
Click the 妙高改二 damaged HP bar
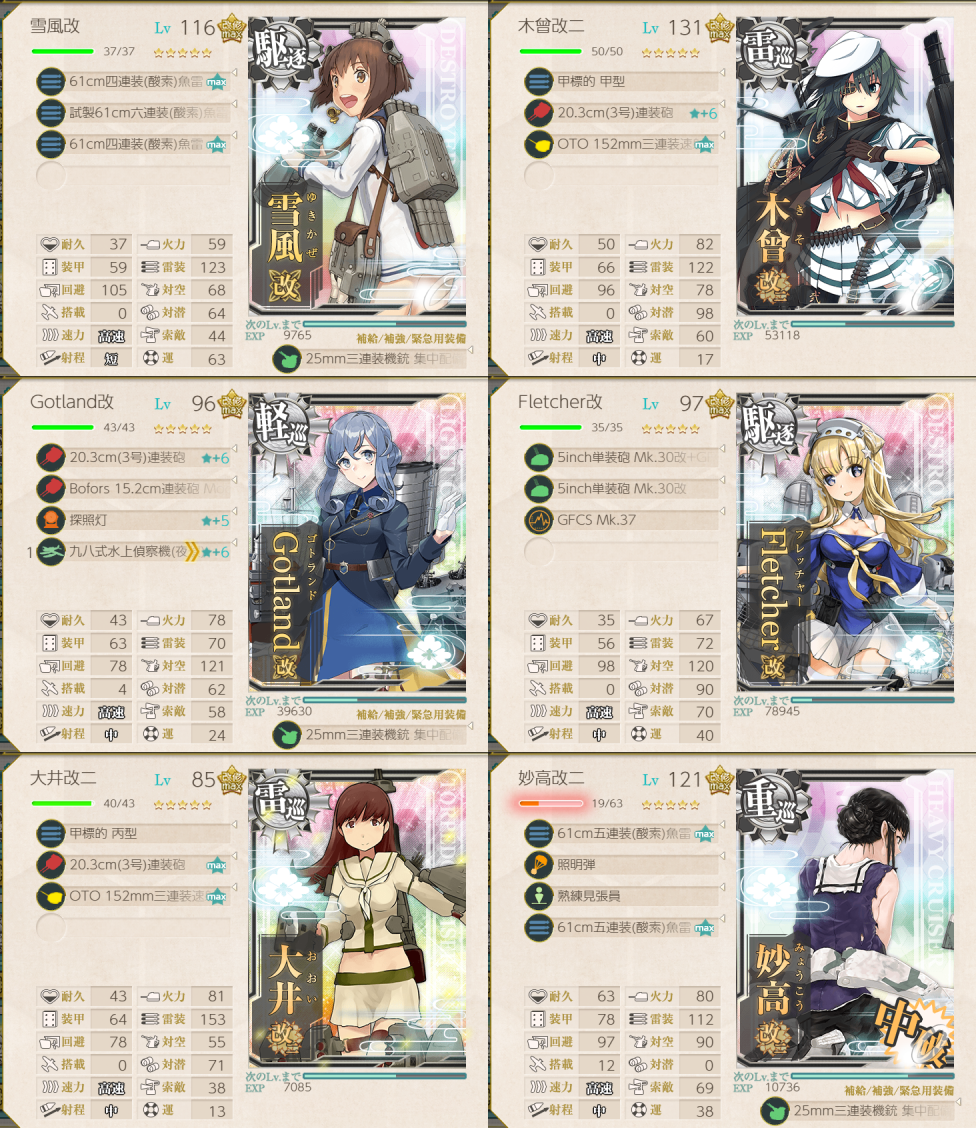(551, 803)
